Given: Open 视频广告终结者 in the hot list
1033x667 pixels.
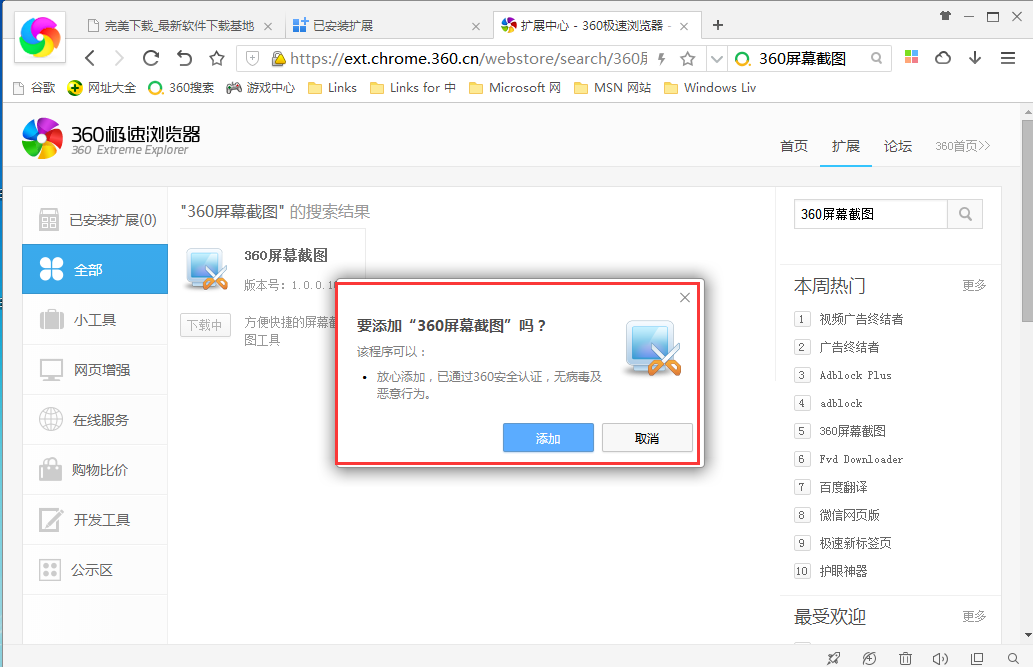Looking at the screenshot, I should coord(861,319).
